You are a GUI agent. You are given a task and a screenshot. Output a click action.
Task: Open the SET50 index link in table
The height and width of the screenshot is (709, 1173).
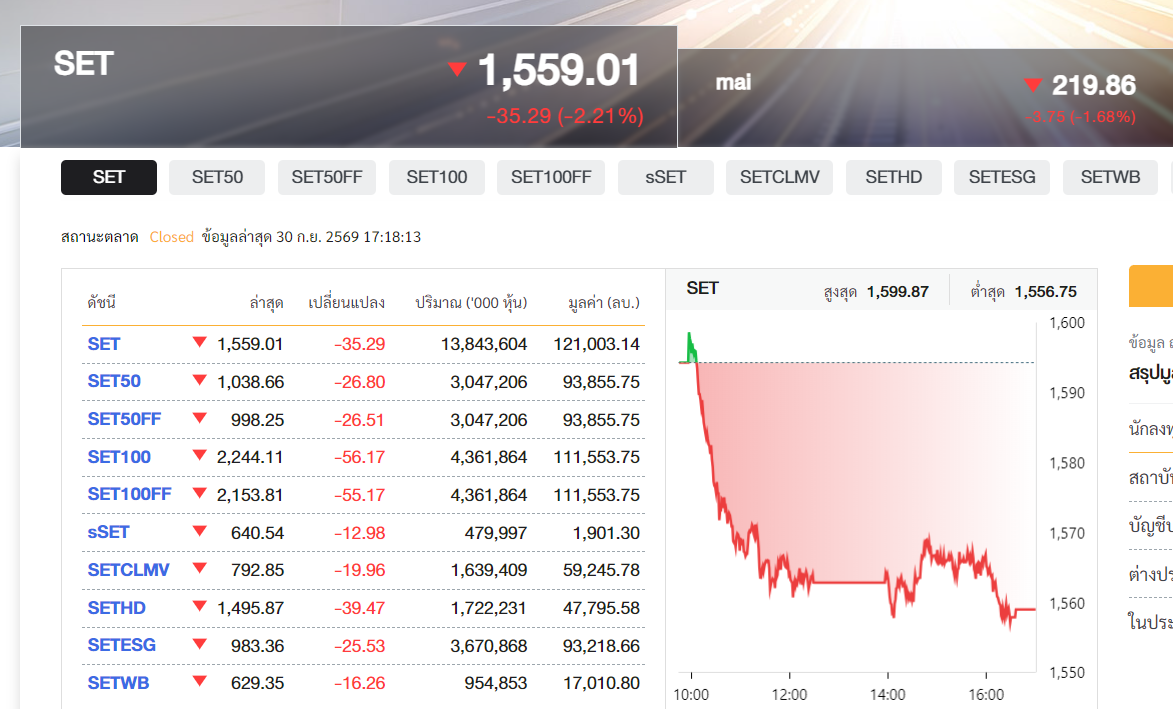tap(114, 381)
